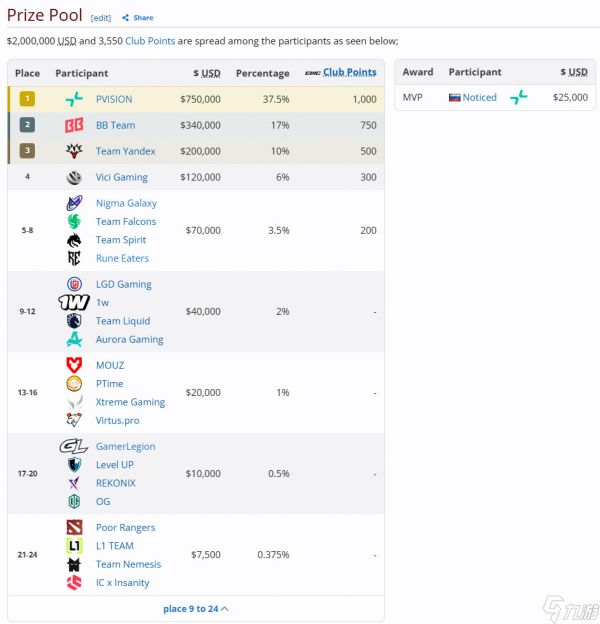Click the Team Liquid logo icon

click(x=74, y=321)
